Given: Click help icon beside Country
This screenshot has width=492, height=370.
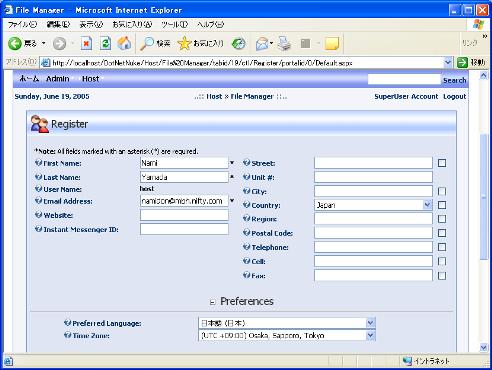Looking at the screenshot, I should [x=246, y=205].
